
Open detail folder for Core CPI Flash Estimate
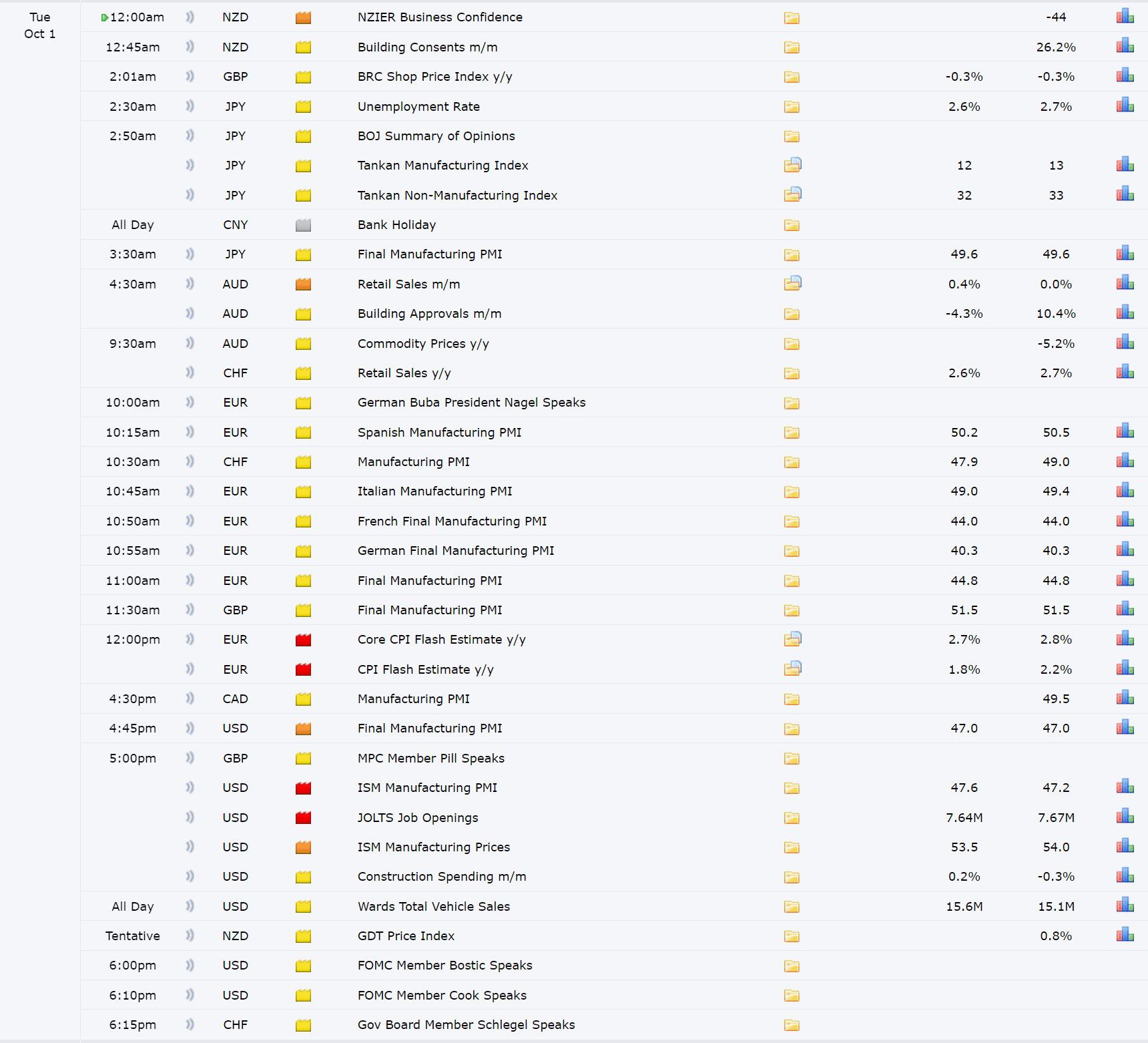pos(792,640)
